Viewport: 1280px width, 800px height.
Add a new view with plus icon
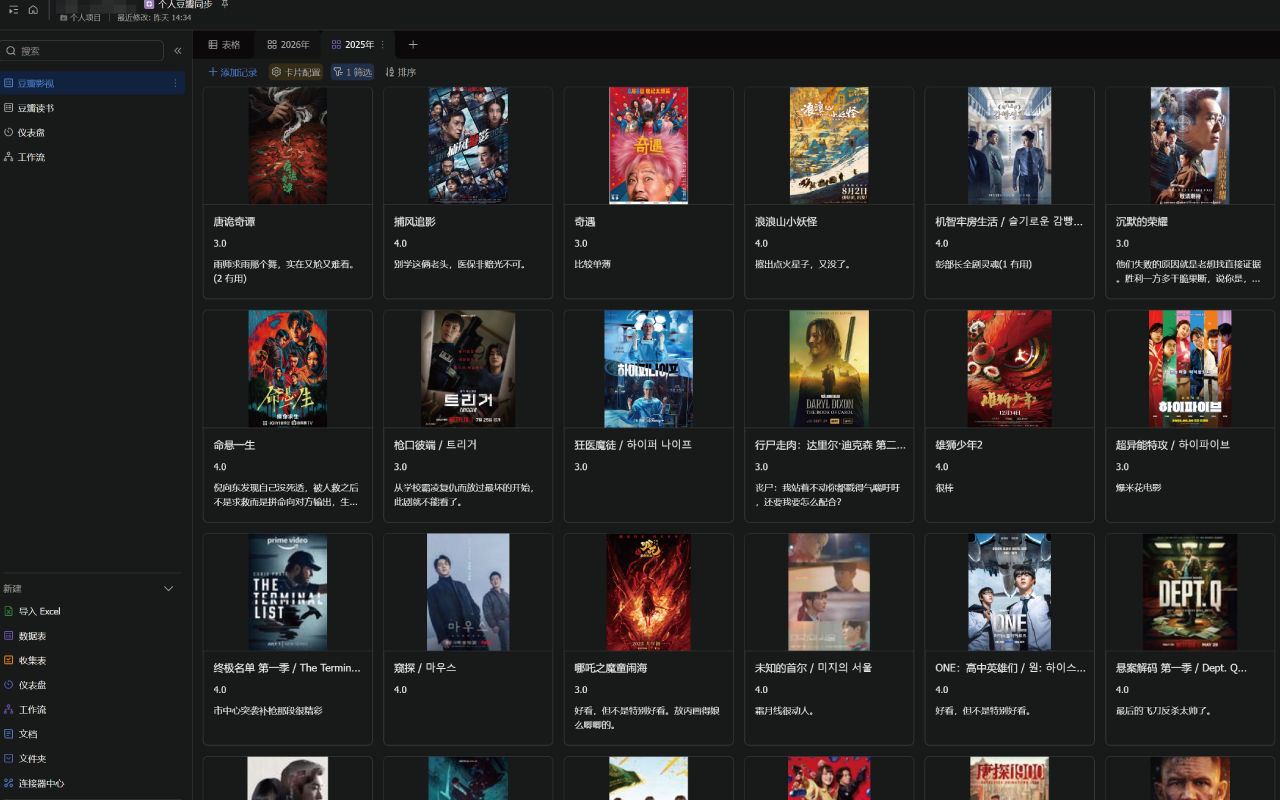click(413, 45)
